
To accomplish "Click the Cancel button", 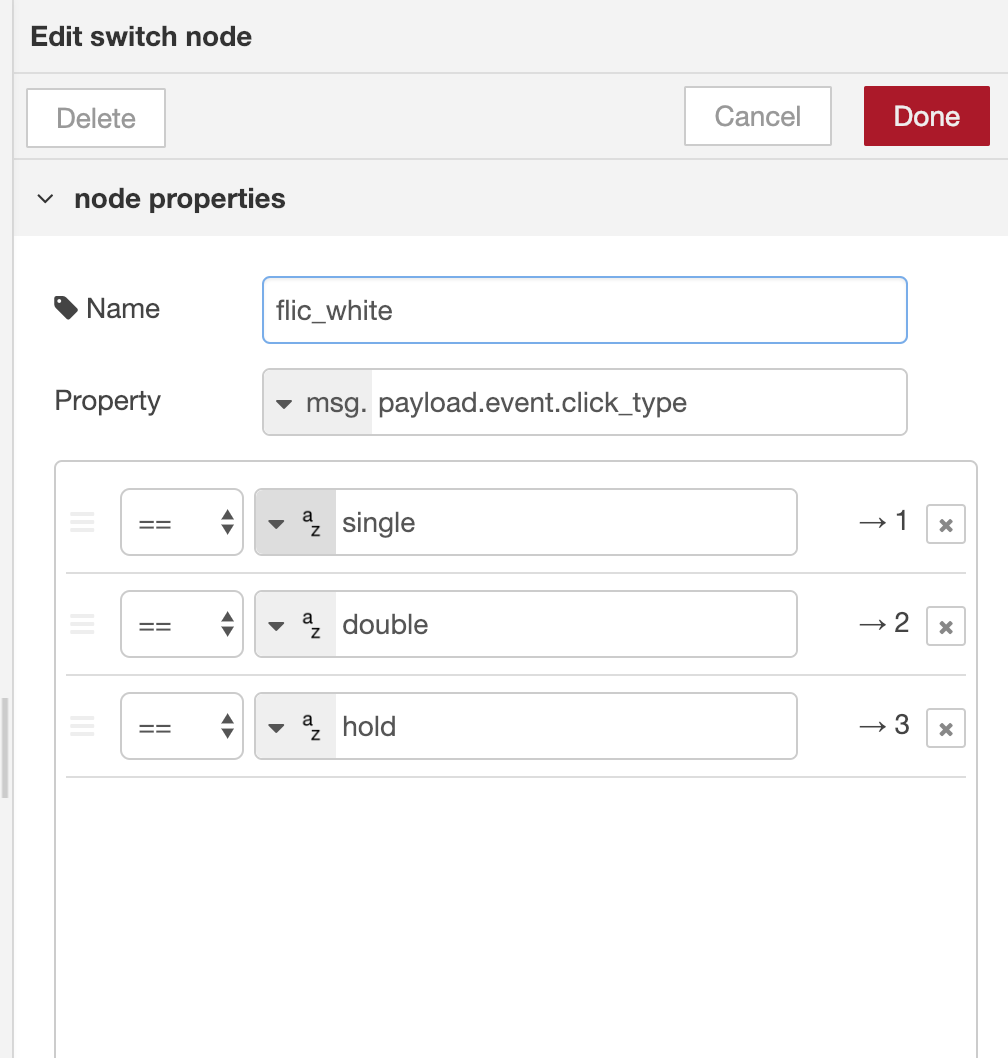I will click(x=758, y=116).
